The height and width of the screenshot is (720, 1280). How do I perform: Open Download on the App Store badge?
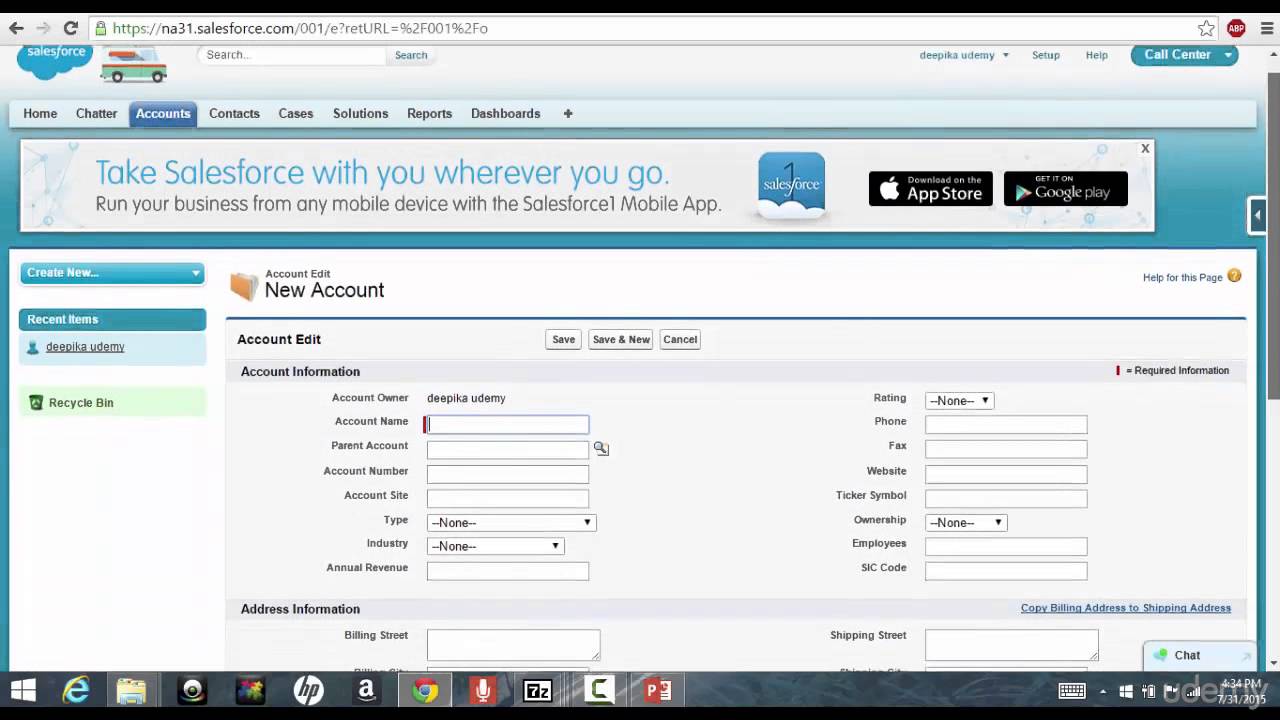pos(931,189)
